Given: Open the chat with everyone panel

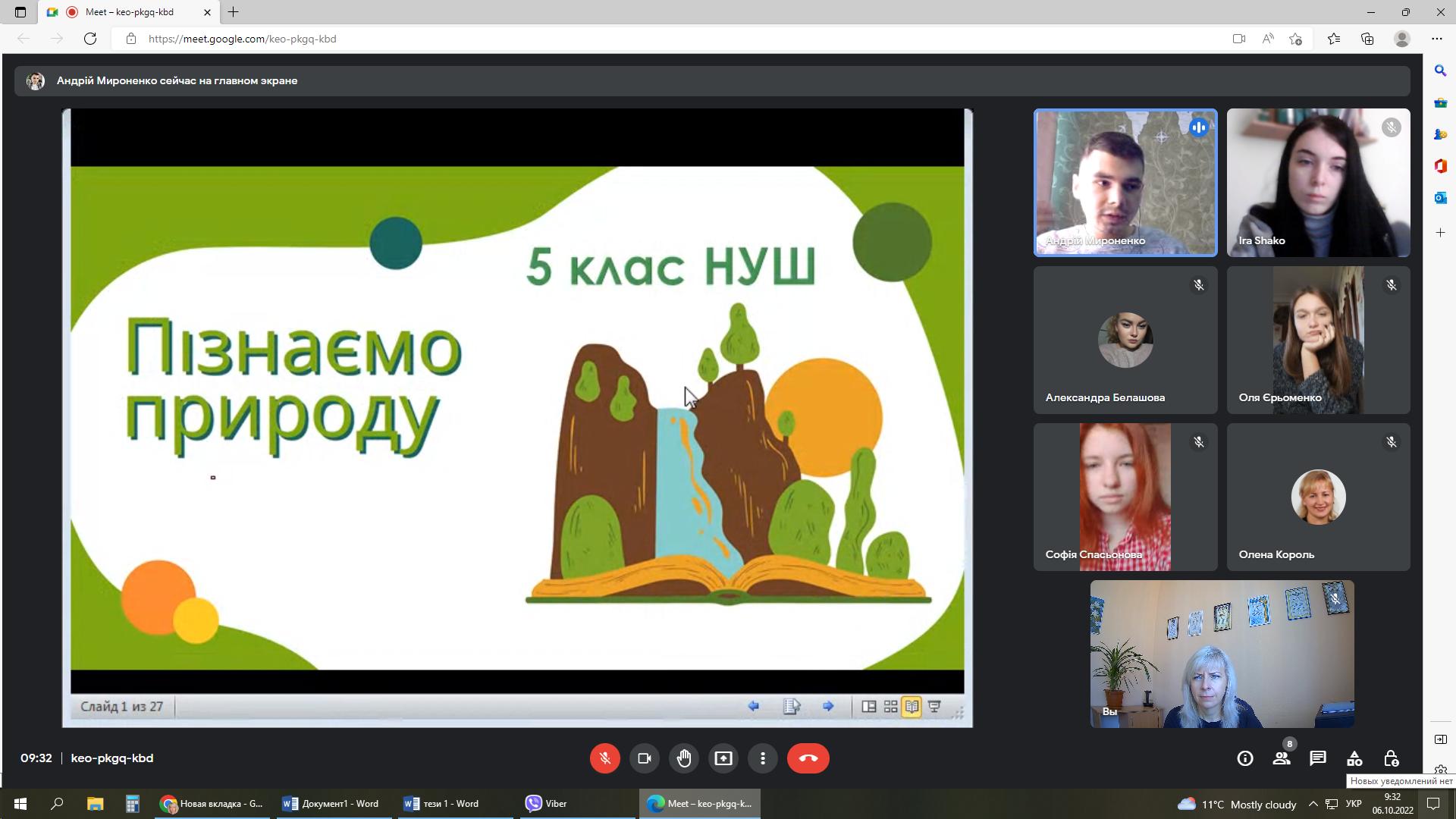Looking at the screenshot, I should pos(1318,758).
